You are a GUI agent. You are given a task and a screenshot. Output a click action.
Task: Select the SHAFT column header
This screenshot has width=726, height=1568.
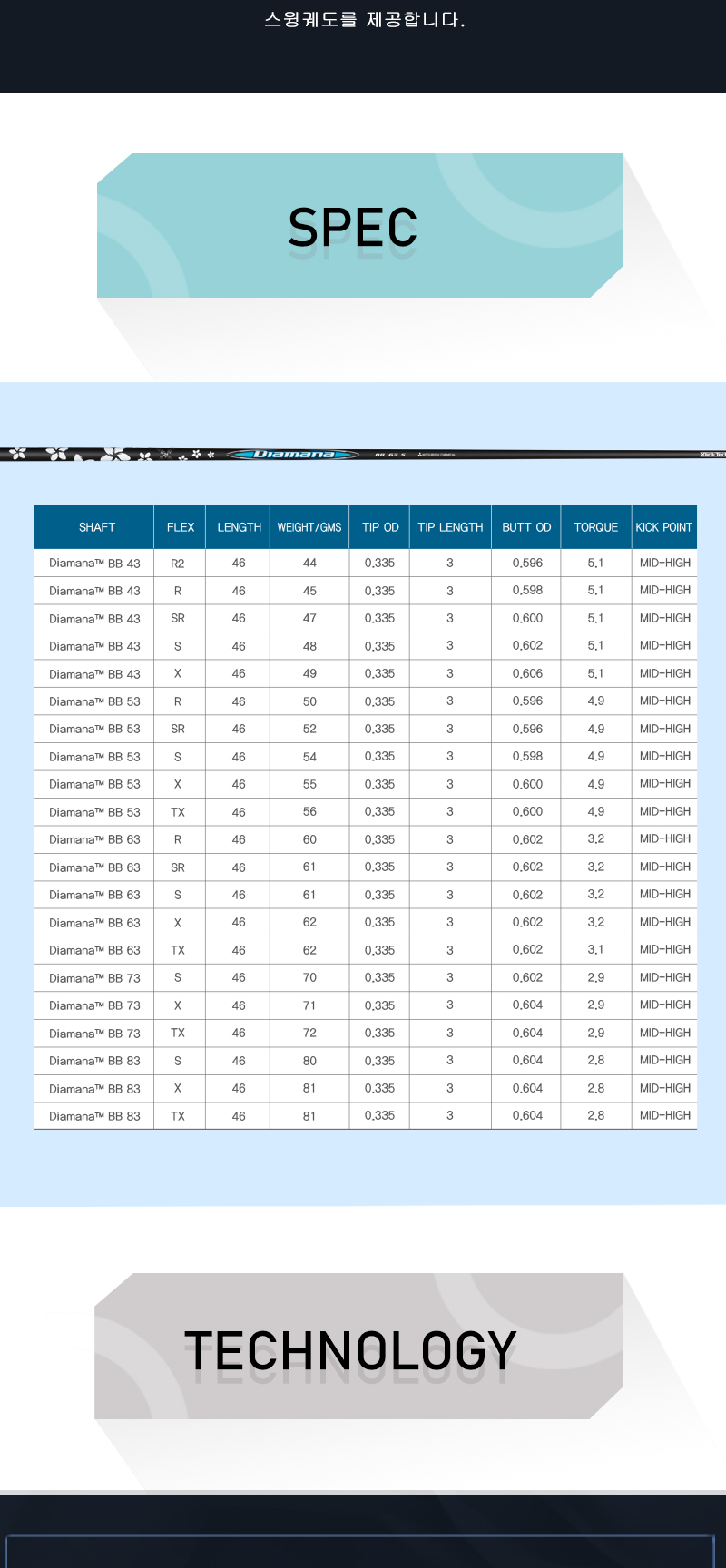[96, 527]
